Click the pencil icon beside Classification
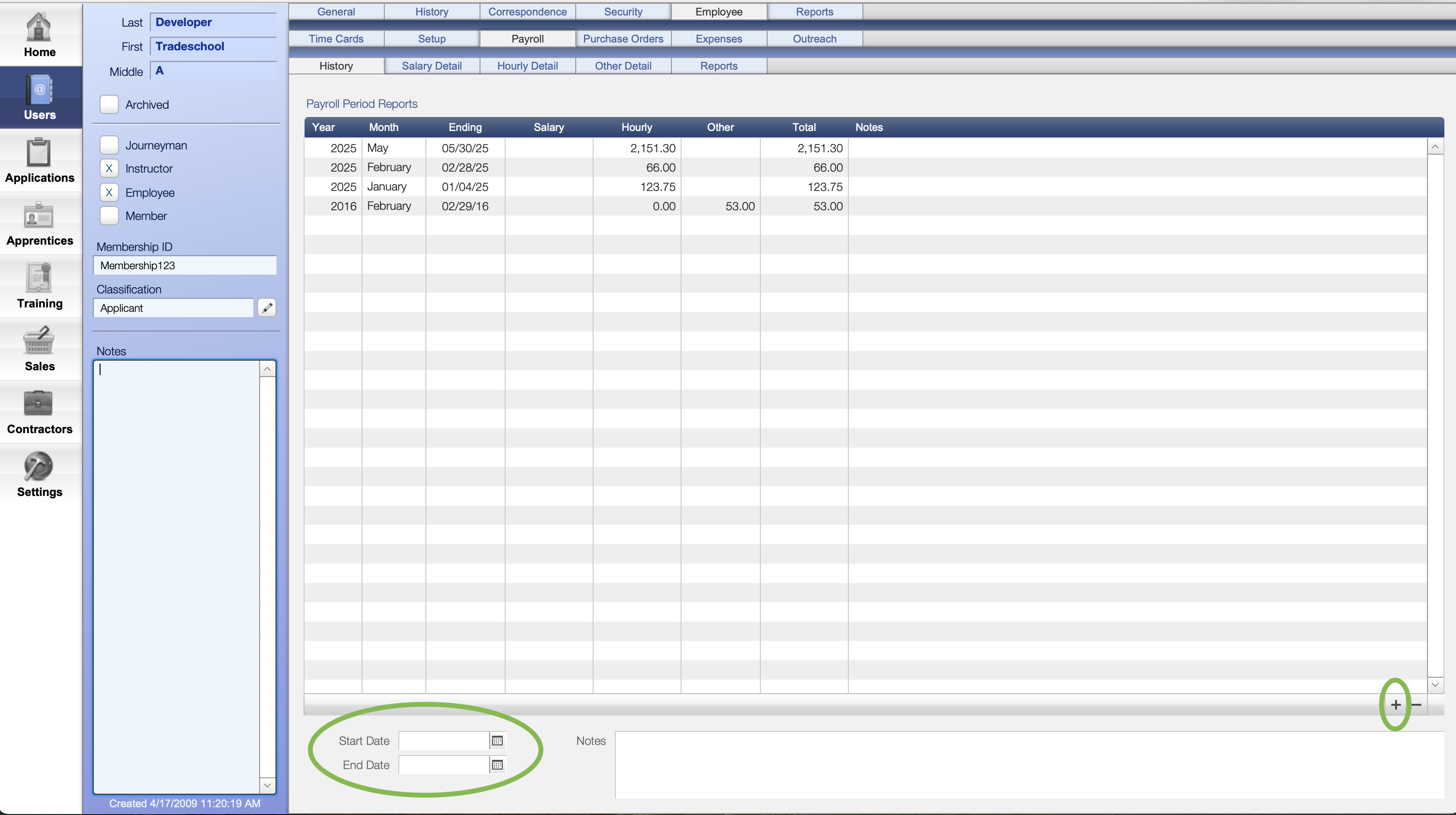The width and height of the screenshot is (1456, 815). [x=267, y=308]
